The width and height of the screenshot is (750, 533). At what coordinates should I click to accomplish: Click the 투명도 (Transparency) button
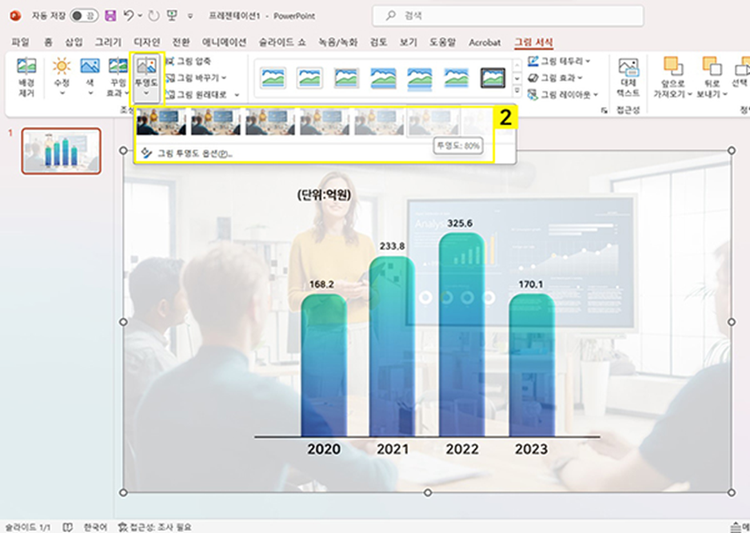146,78
